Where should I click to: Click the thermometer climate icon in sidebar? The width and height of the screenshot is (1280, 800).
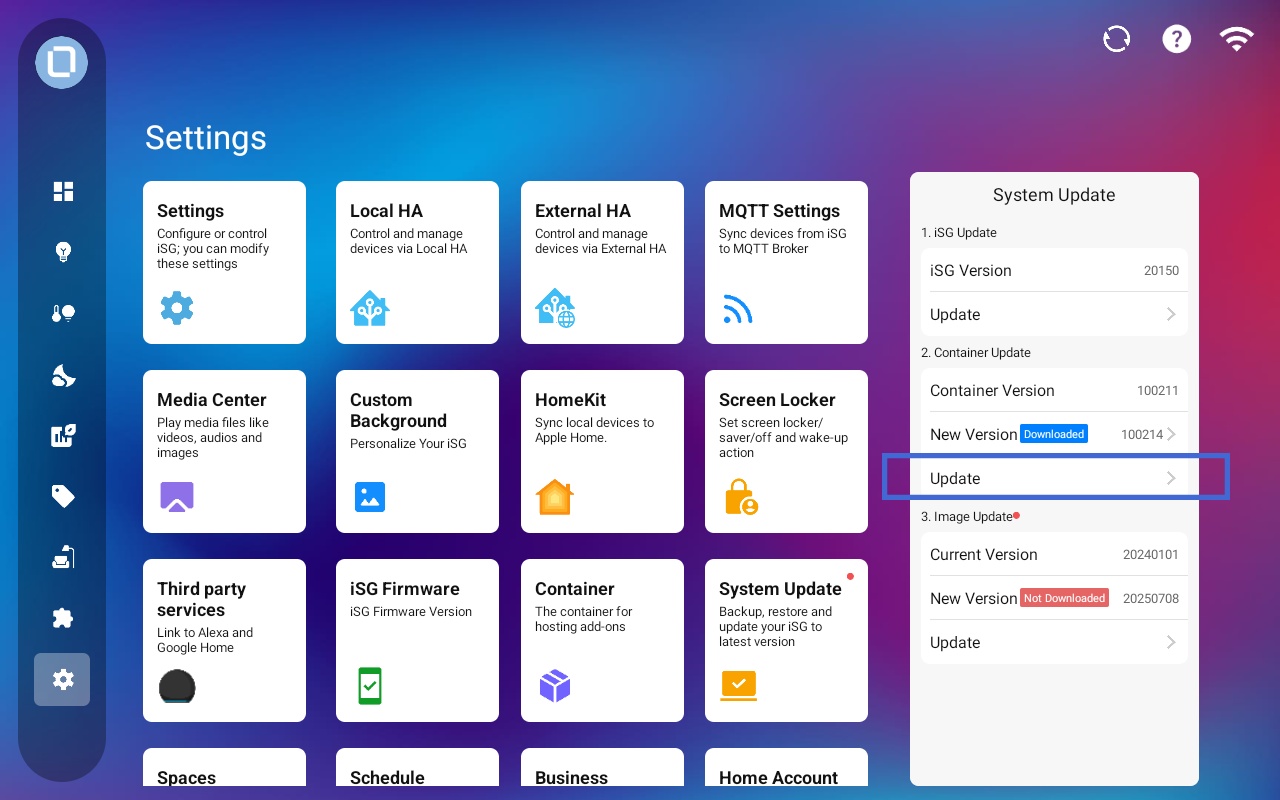(x=63, y=314)
